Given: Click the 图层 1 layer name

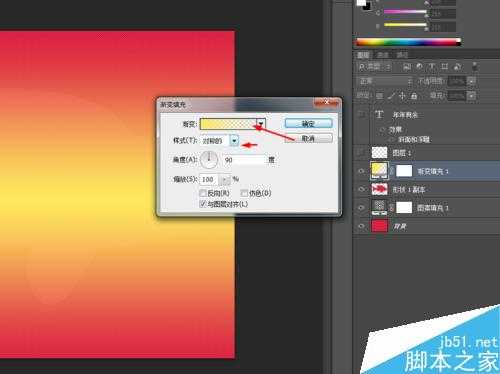Looking at the screenshot, I should point(401,153).
